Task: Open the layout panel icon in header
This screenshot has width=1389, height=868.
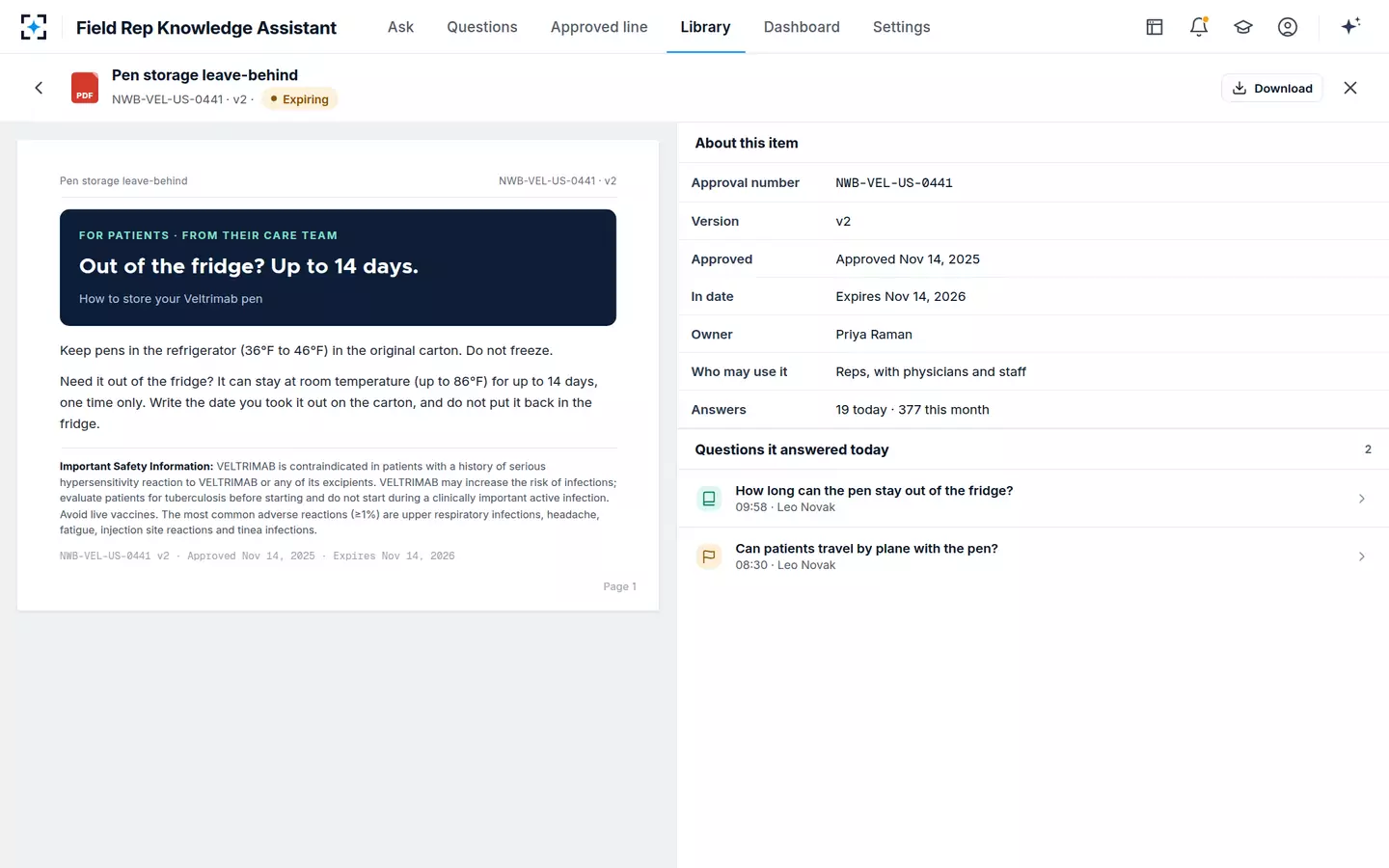Action: point(1155,27)
